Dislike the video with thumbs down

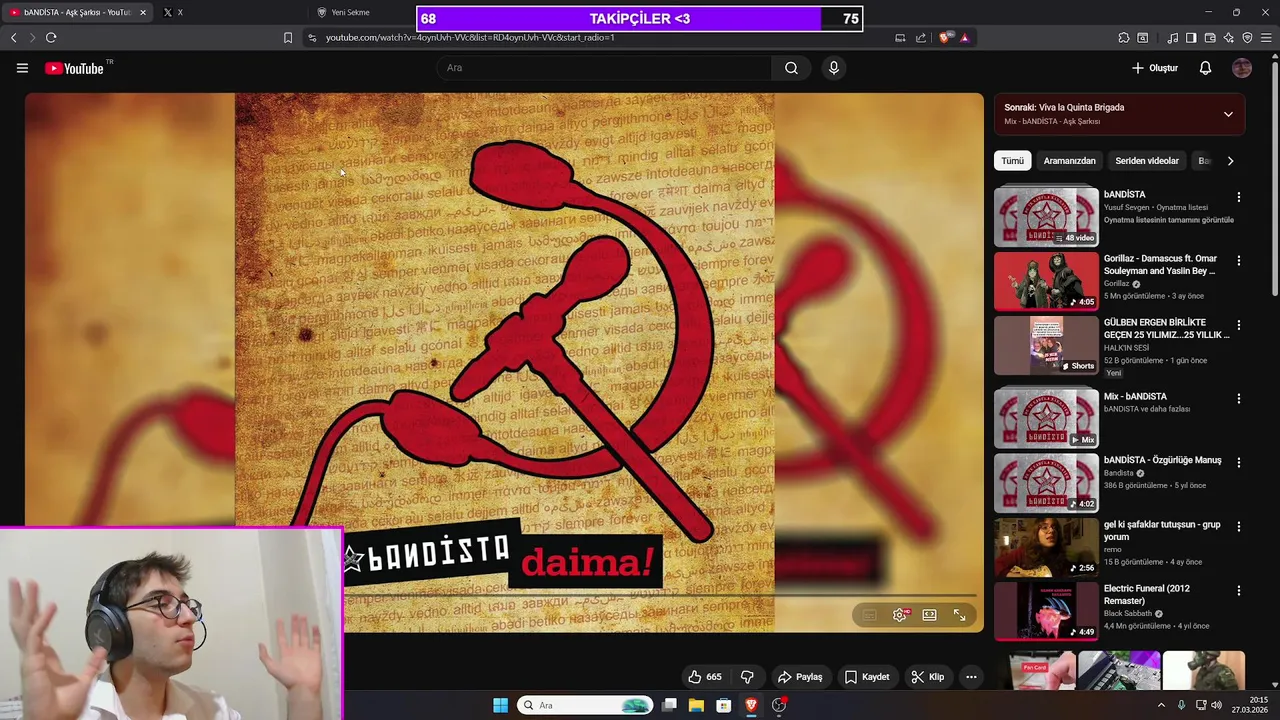click(747, 677)
